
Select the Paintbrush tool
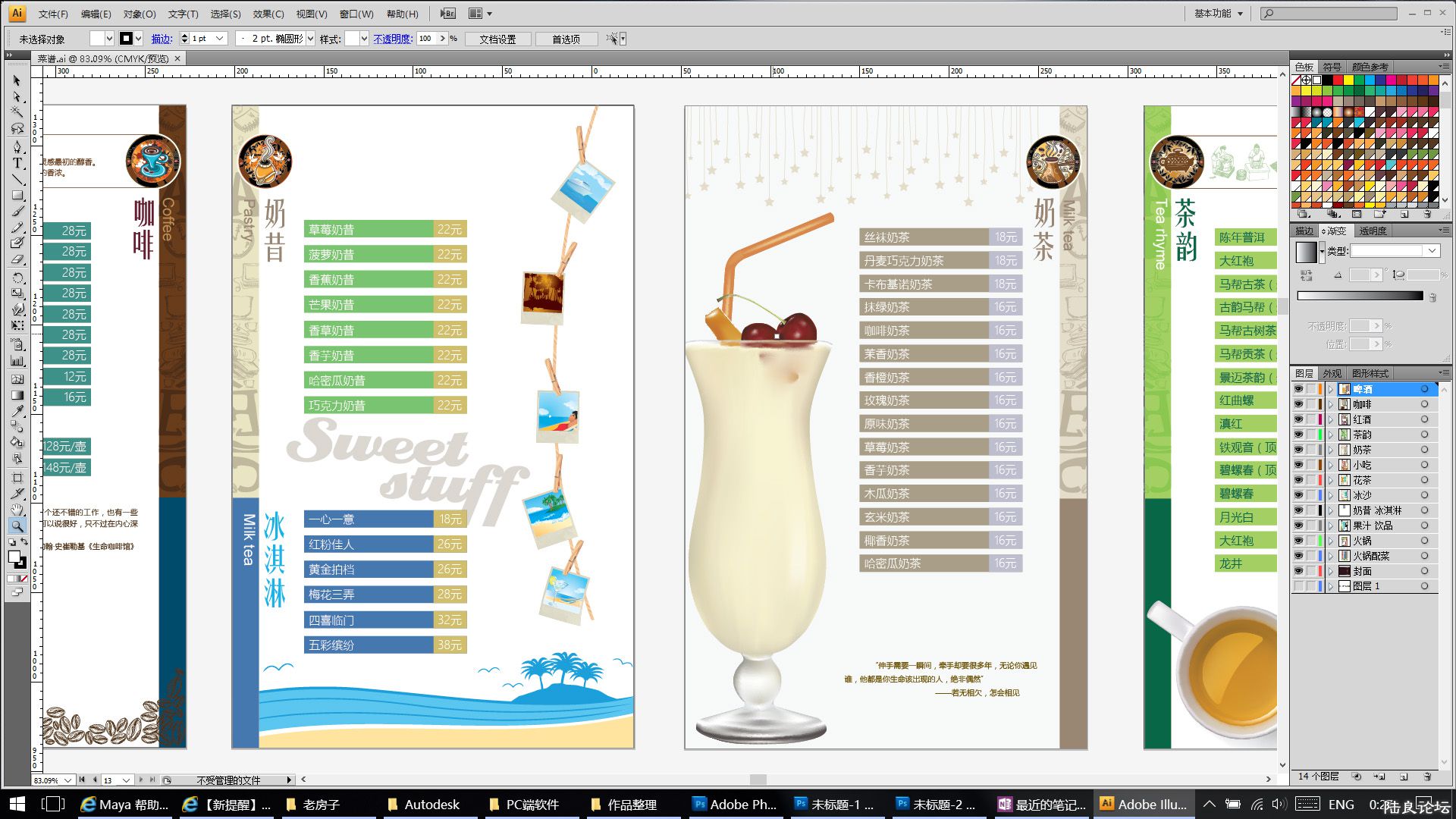tap(17, 211)
